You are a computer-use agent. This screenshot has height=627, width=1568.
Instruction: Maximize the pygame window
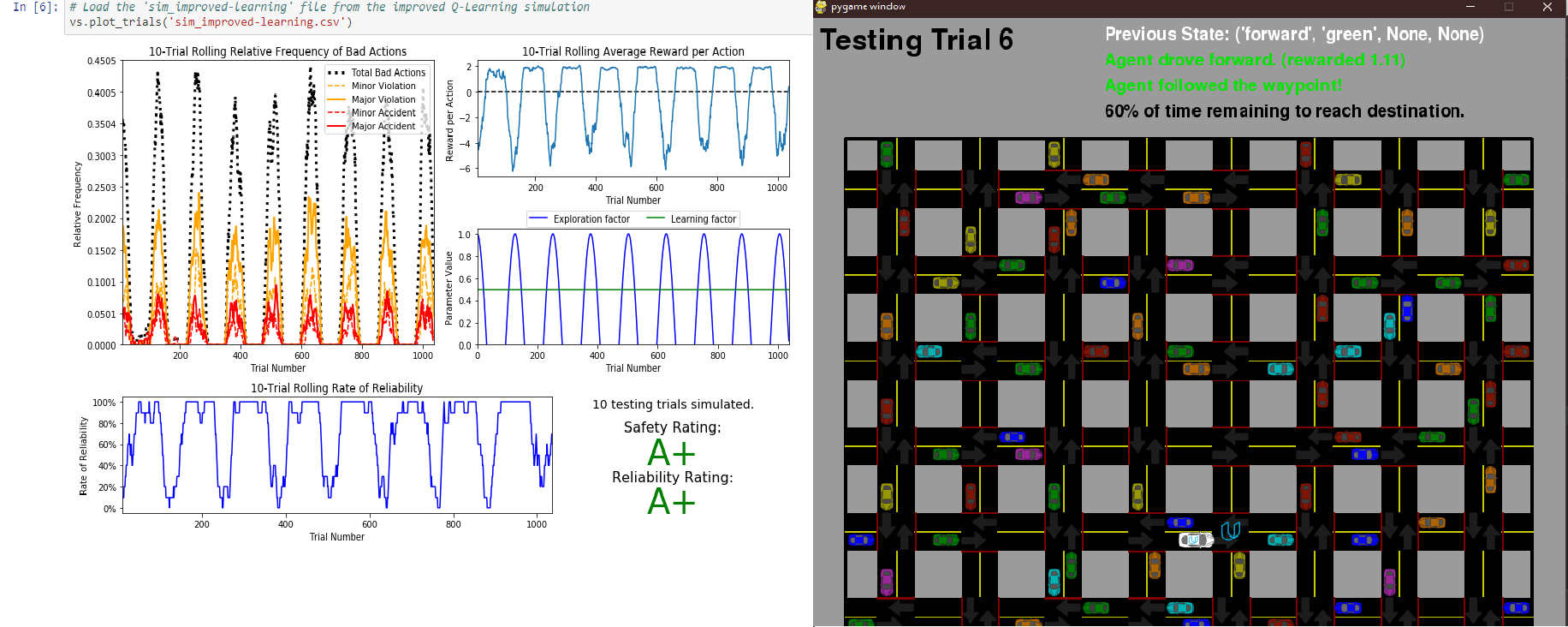tap(1509, 7)
